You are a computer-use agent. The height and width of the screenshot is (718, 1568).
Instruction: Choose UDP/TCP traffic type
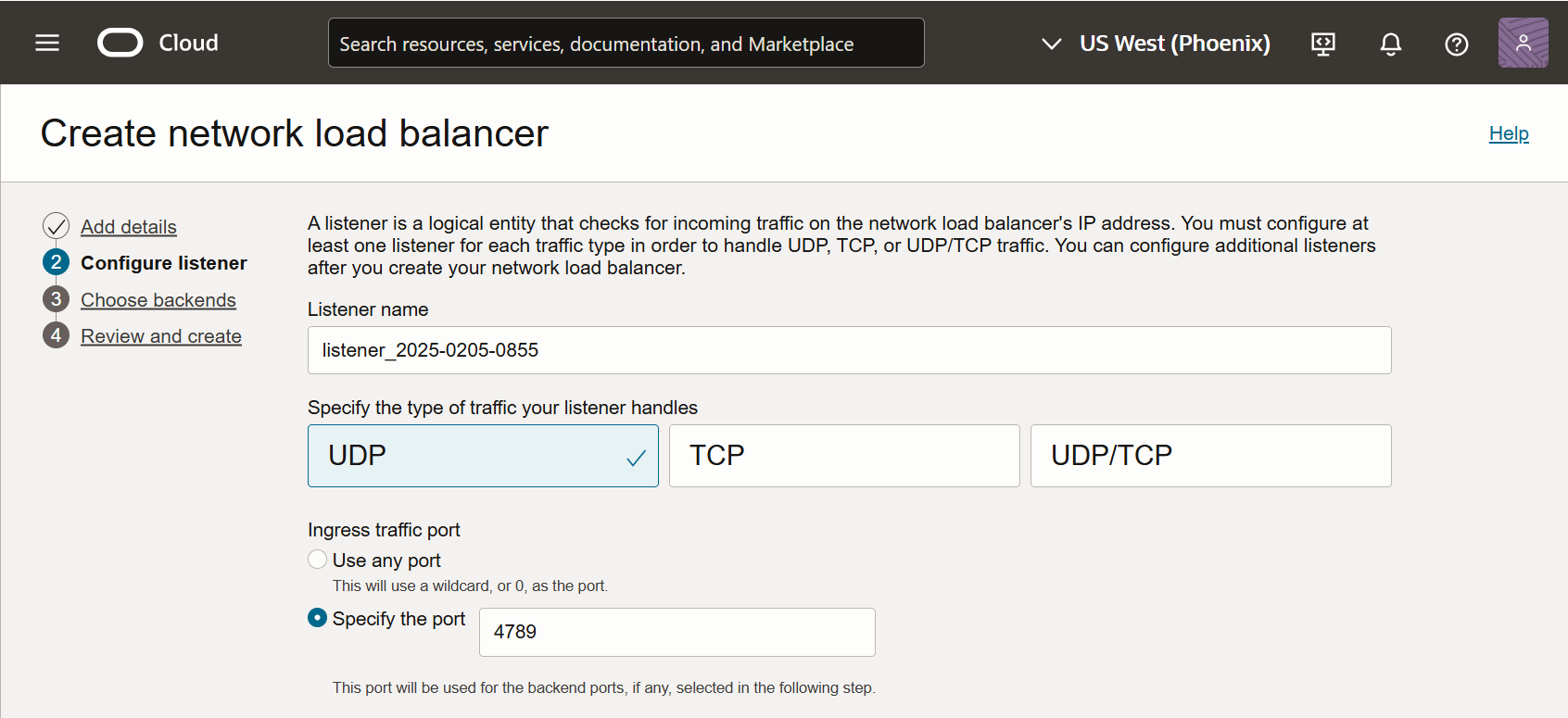[1209, 456]
